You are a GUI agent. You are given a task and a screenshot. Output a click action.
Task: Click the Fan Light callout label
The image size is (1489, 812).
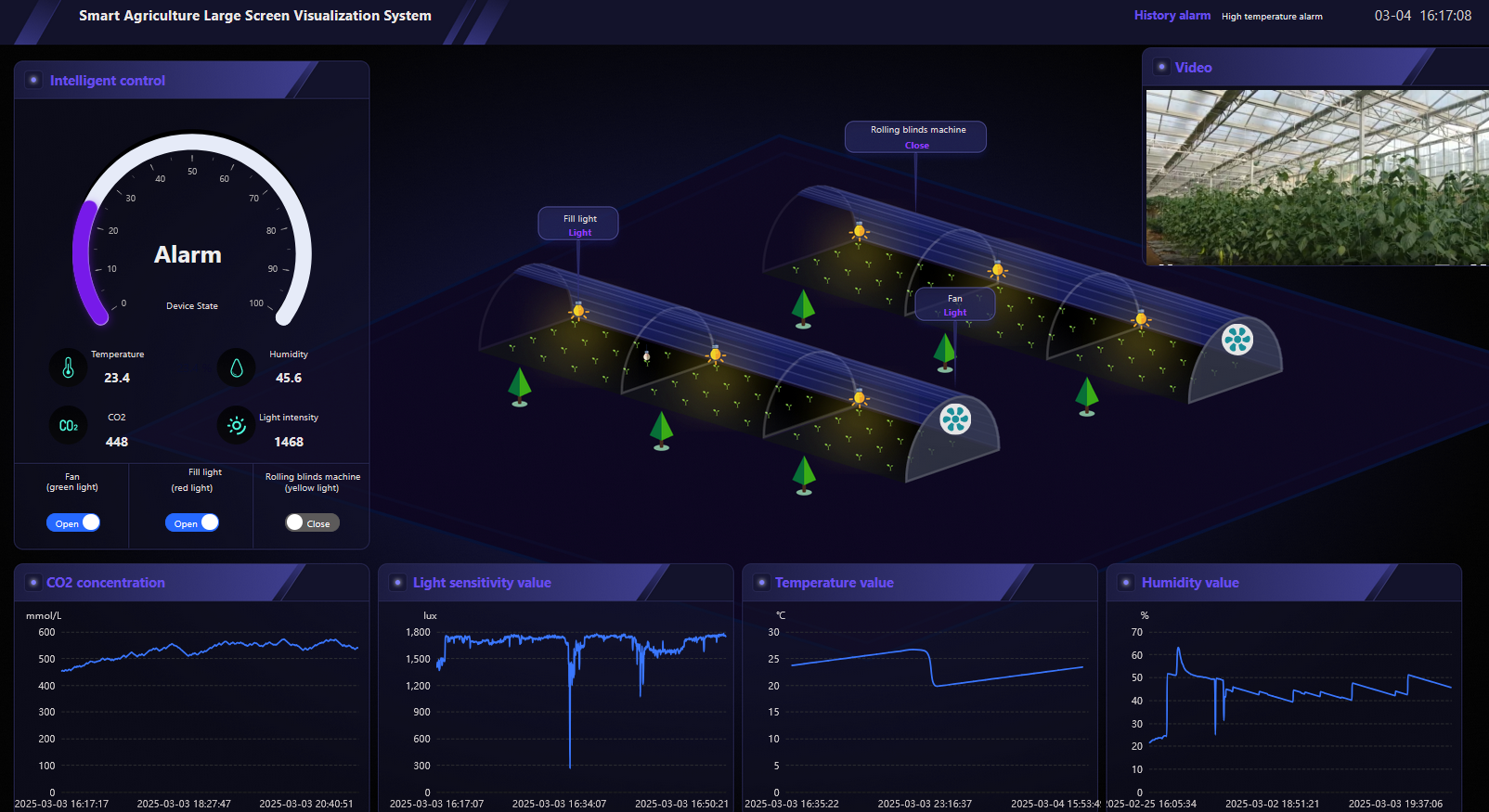[x=954, y=304]
